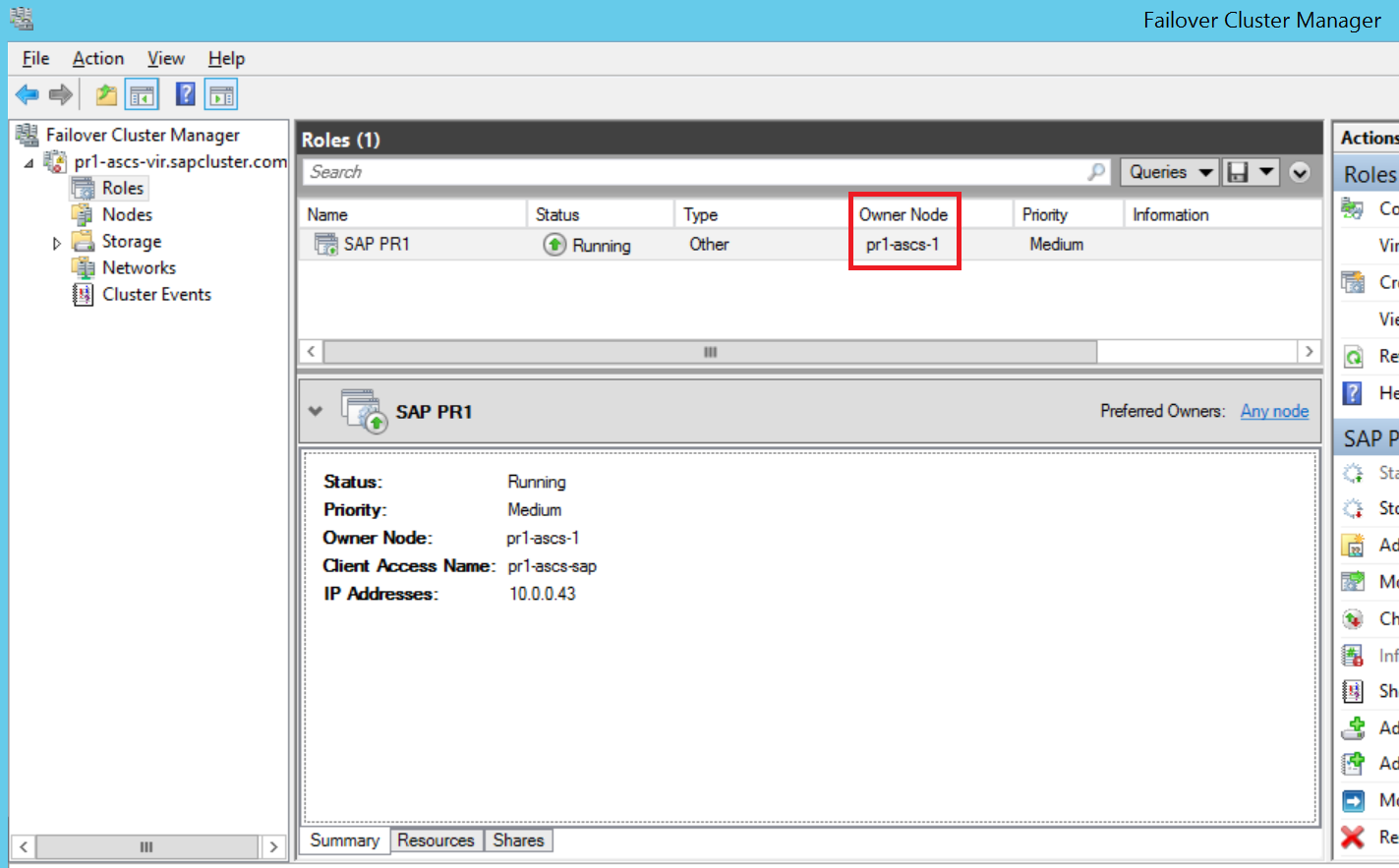Viewport: 1399px width, 868px height.
Task: Select Roles in the console tree
Action: pos(123,188)
